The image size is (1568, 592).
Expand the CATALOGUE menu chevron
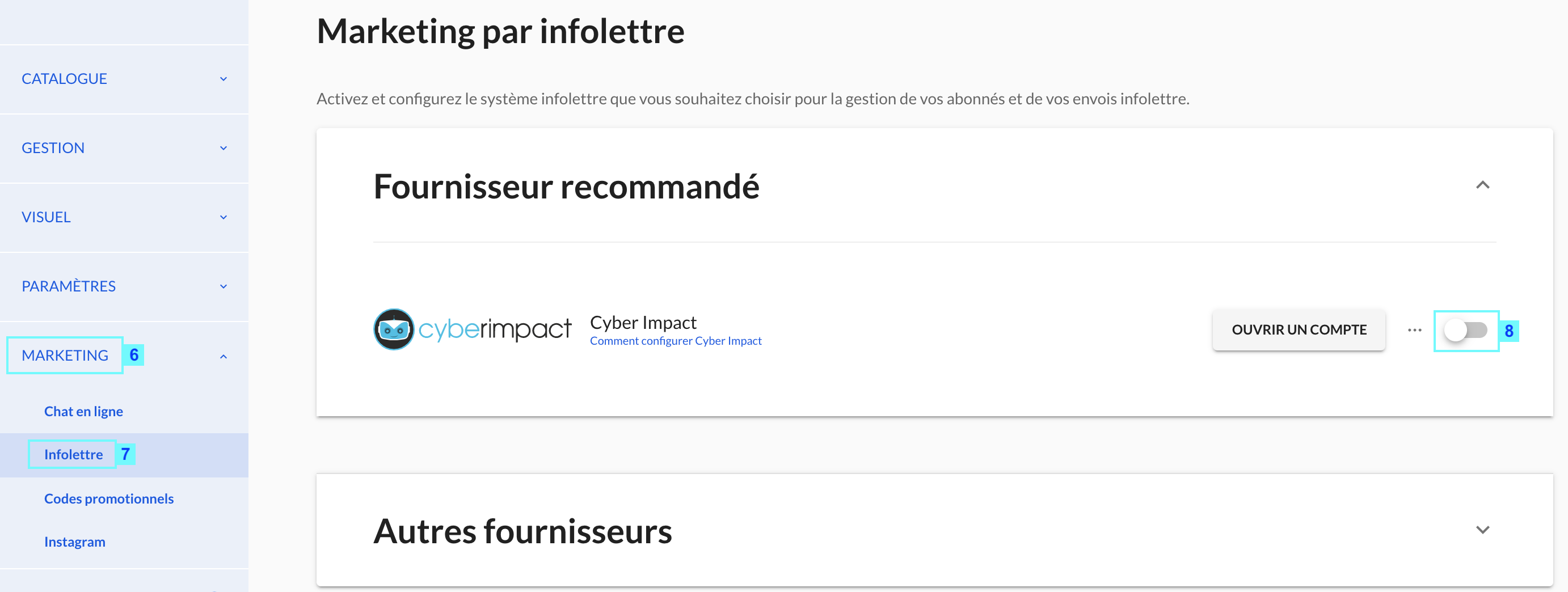point(224,79)
